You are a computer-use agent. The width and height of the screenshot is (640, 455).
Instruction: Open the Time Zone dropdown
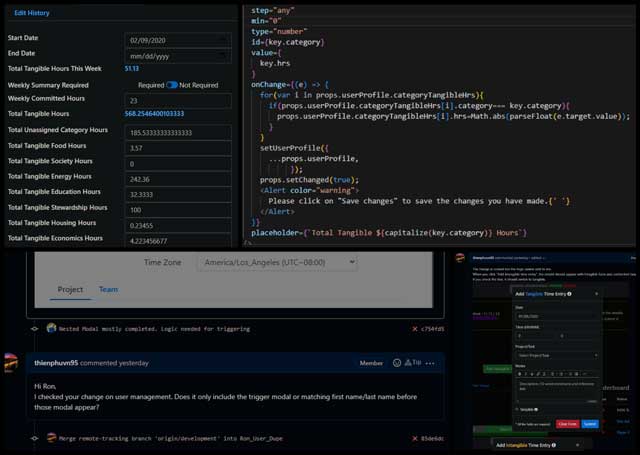tap(278, 262)
